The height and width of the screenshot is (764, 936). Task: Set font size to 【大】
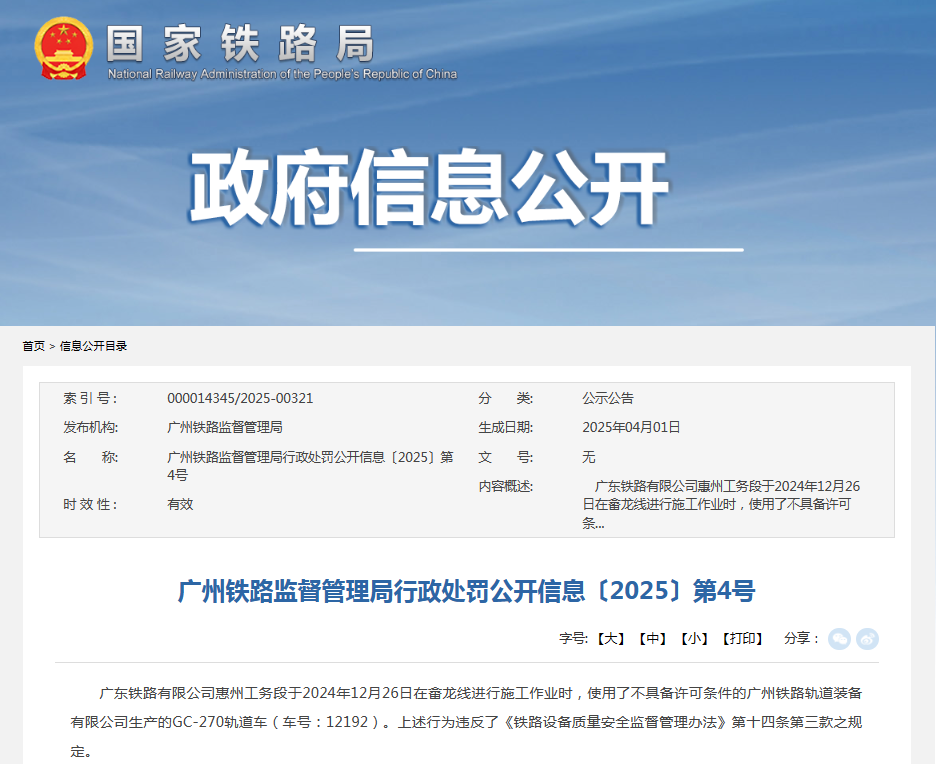point(610,639)
